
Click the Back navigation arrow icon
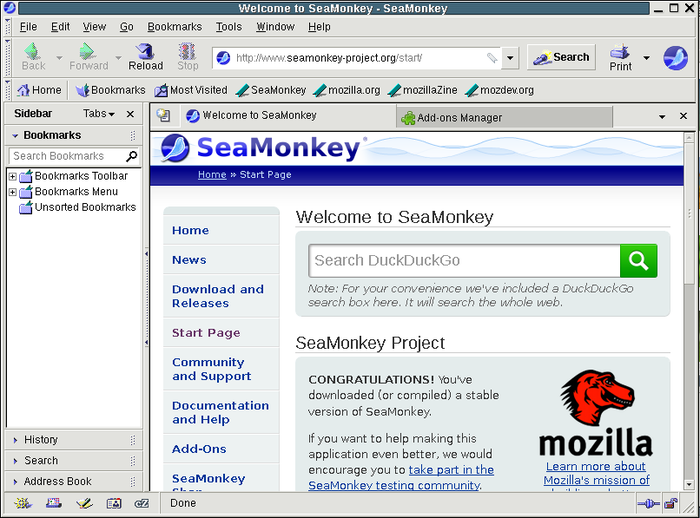click(x=32, y=52)
